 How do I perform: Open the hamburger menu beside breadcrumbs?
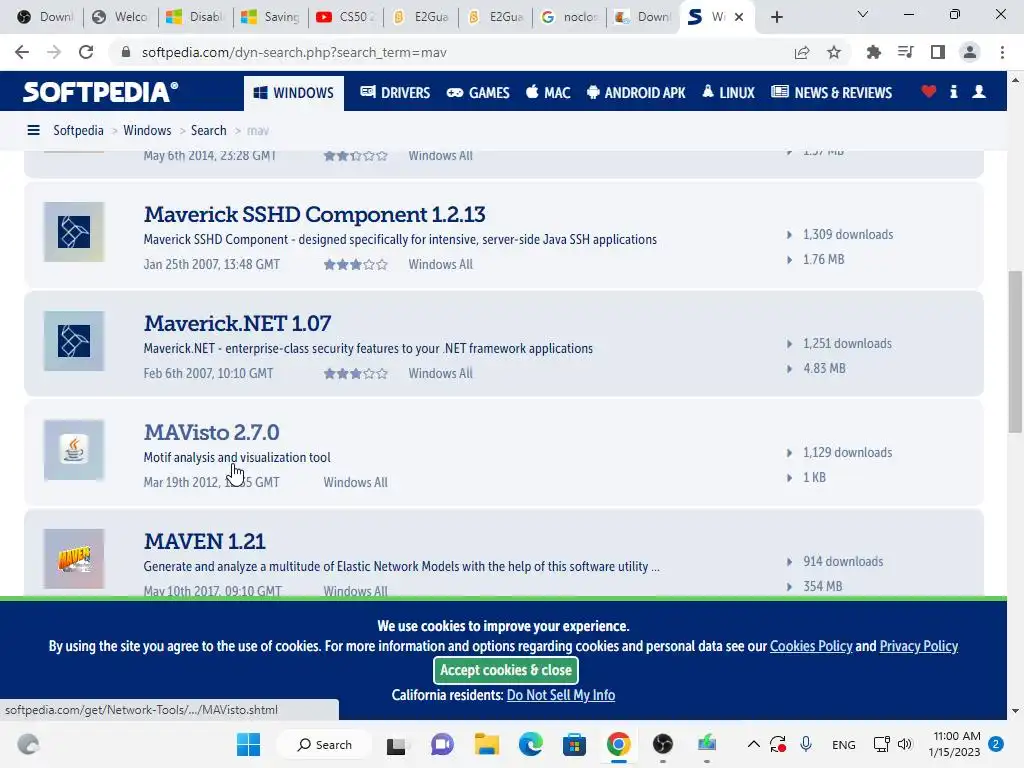click(x=33, y=131)
